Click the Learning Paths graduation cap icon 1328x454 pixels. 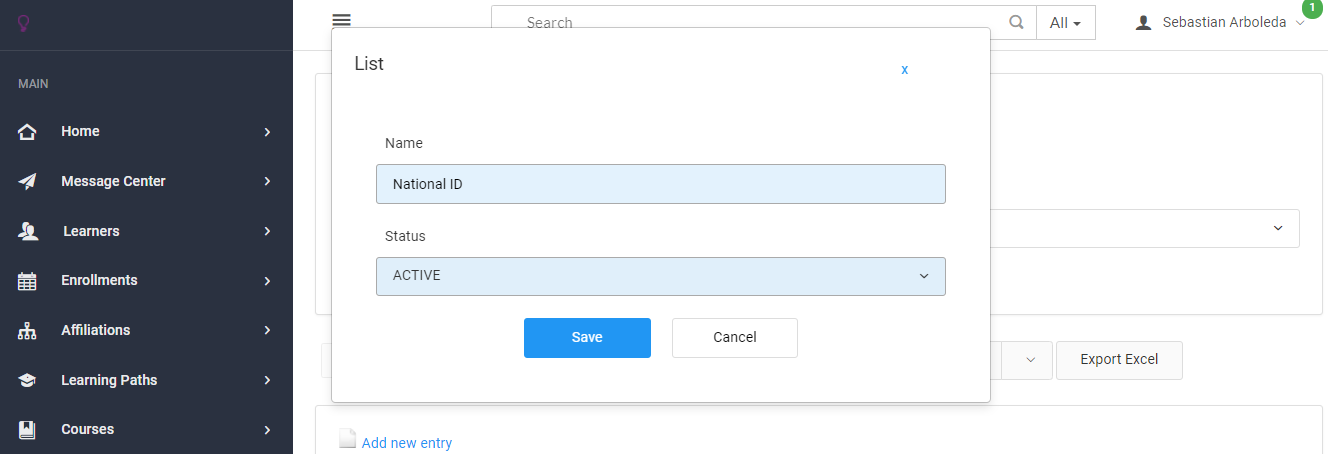tap(28, 381)
